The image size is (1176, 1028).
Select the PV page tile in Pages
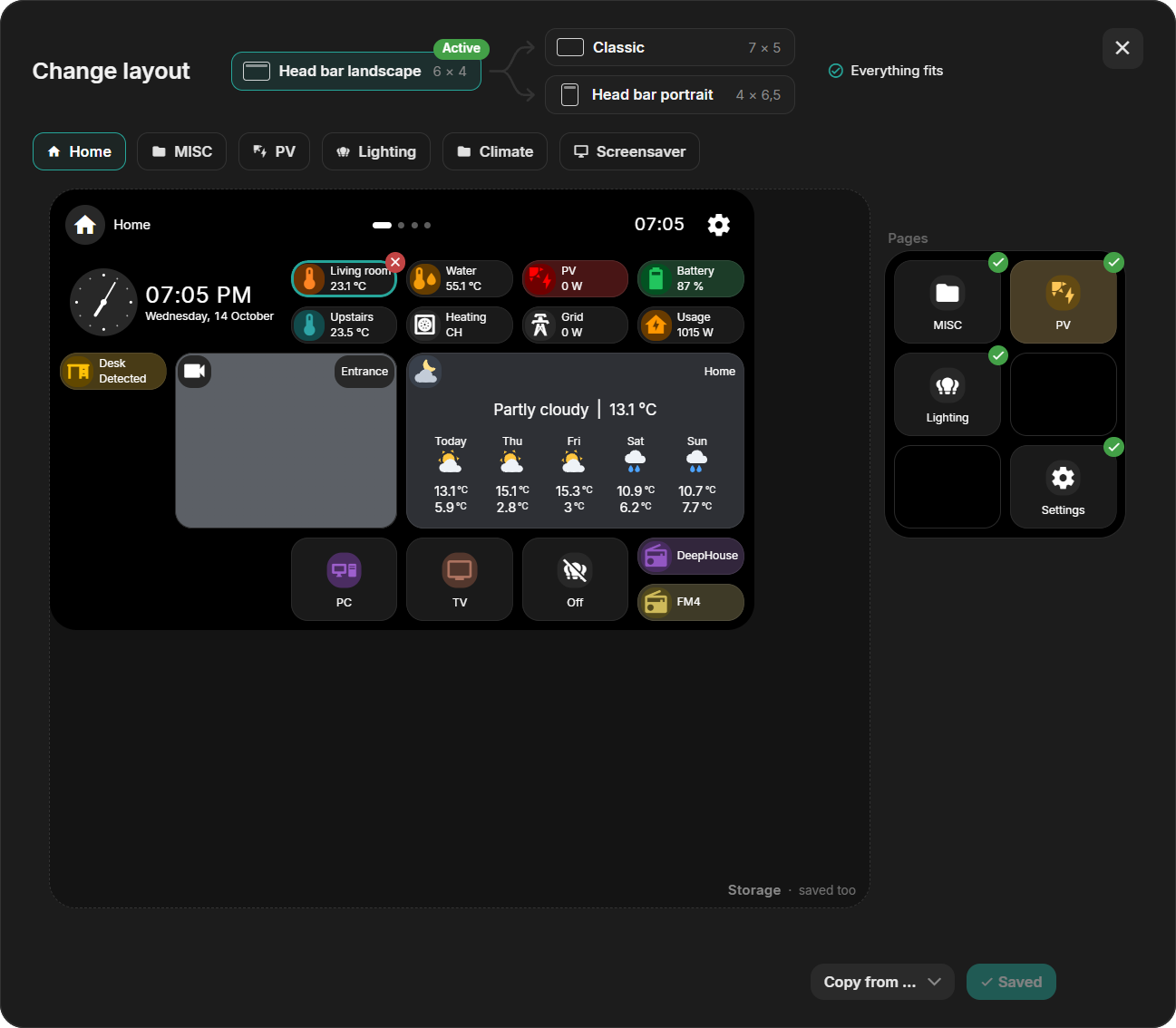1064,302
